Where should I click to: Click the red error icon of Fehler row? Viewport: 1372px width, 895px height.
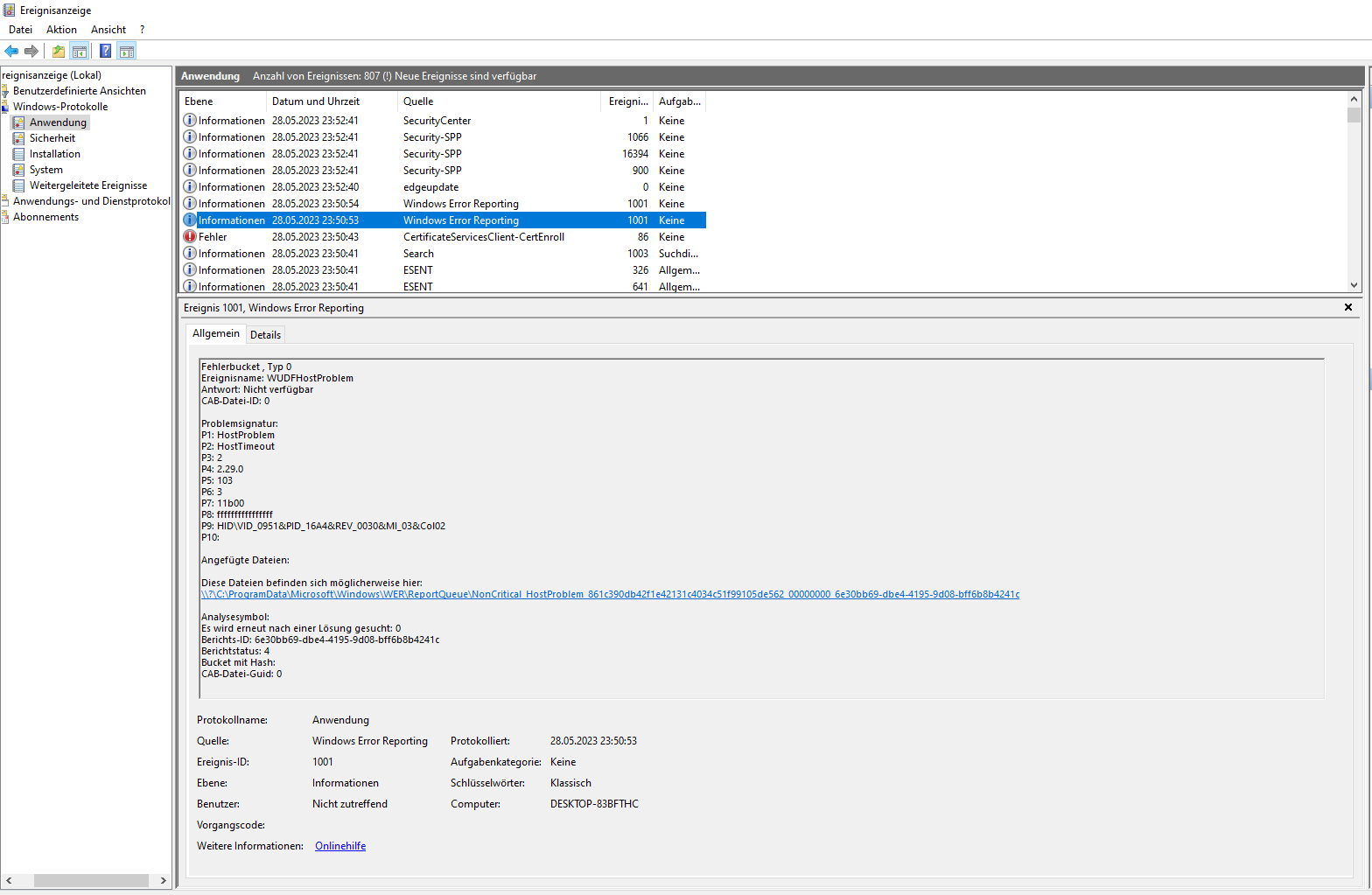pyautogui.click(x=190, y=236)
